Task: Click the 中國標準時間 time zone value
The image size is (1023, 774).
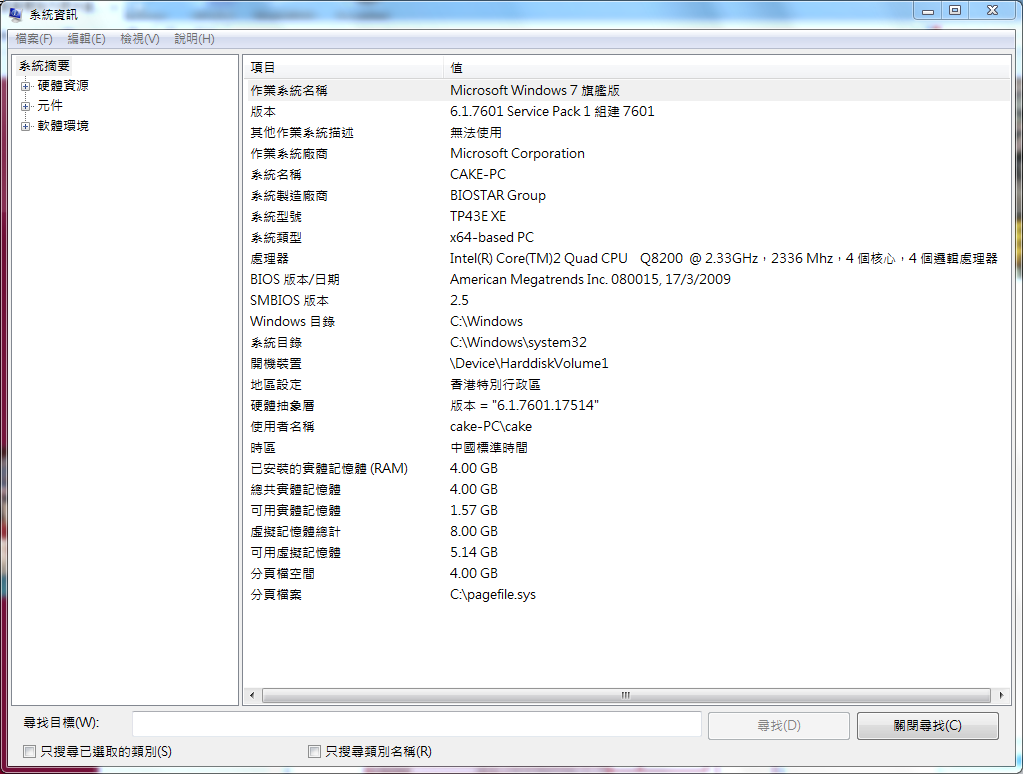Action: (489, 447)
